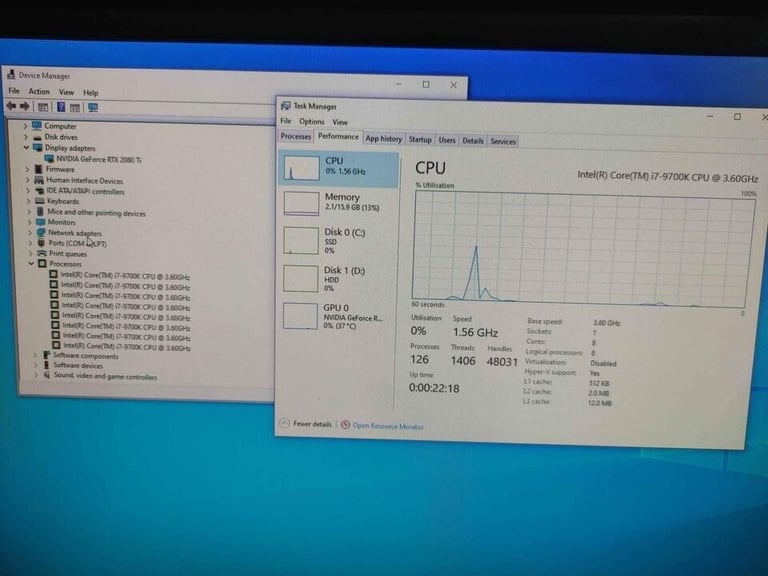Viewport: 768px width, 576px height.
Task: Switch to the Services tab
Action: (503, 141)
